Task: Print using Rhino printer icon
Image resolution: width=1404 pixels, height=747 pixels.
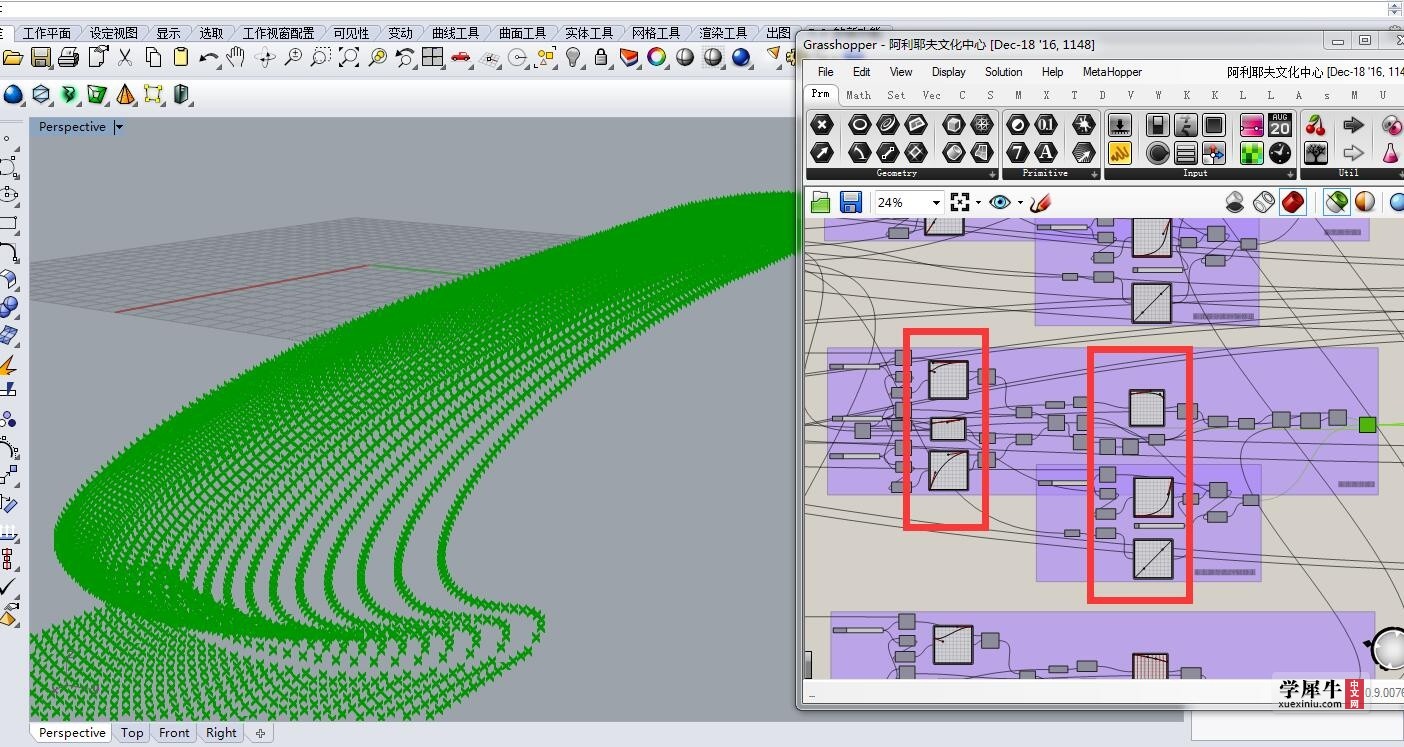Action: (68, 58)
